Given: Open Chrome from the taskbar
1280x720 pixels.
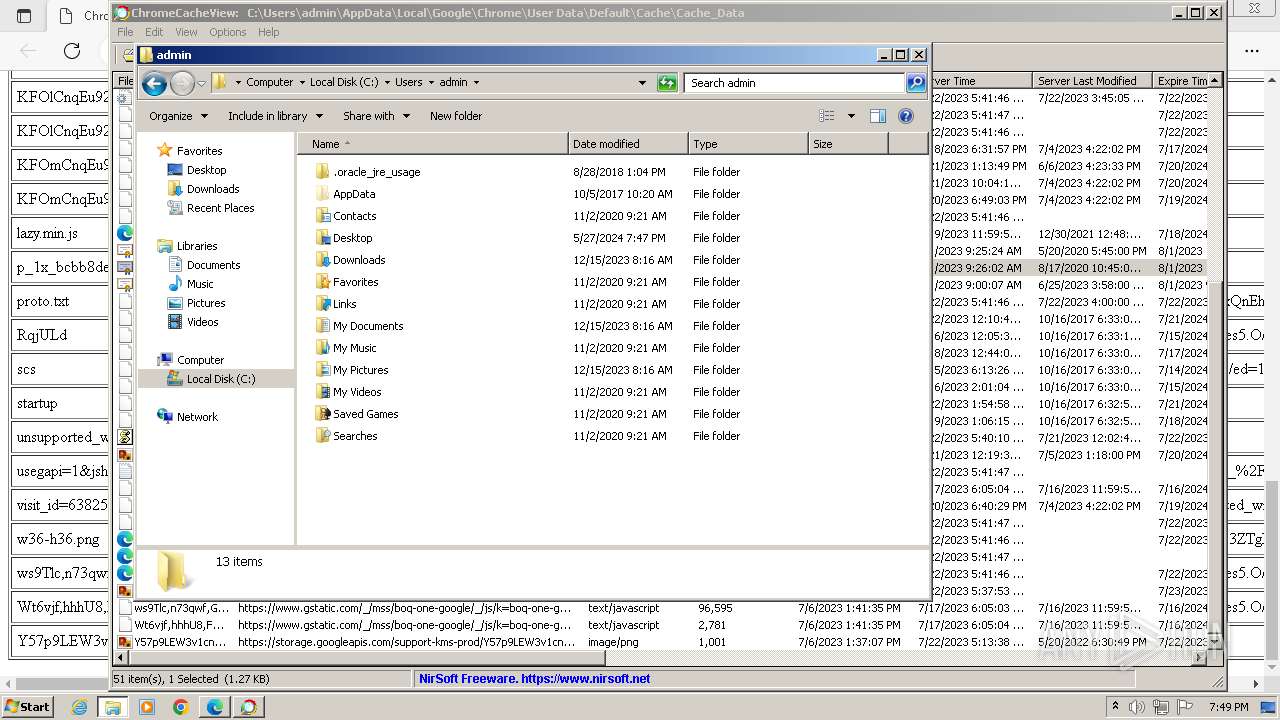Looking at the screenshot, I should [181, 707].
